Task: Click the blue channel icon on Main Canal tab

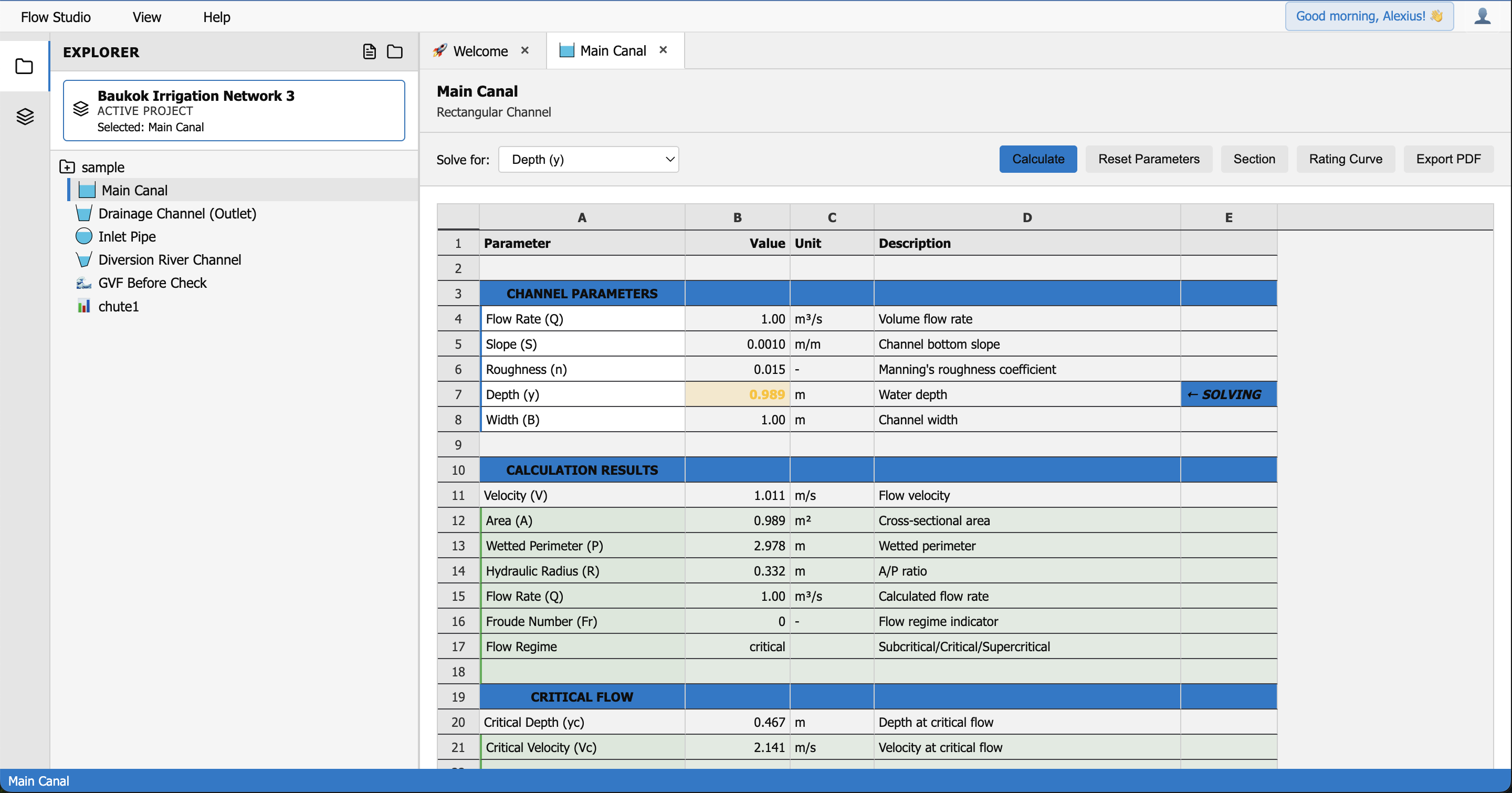Action: 567,50
